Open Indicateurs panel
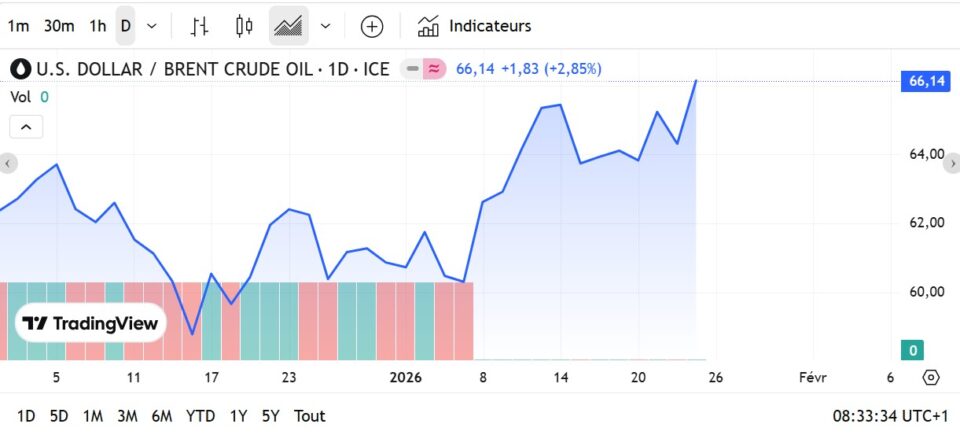The width and height of the screenshot is (960, 435). point(474,26)
